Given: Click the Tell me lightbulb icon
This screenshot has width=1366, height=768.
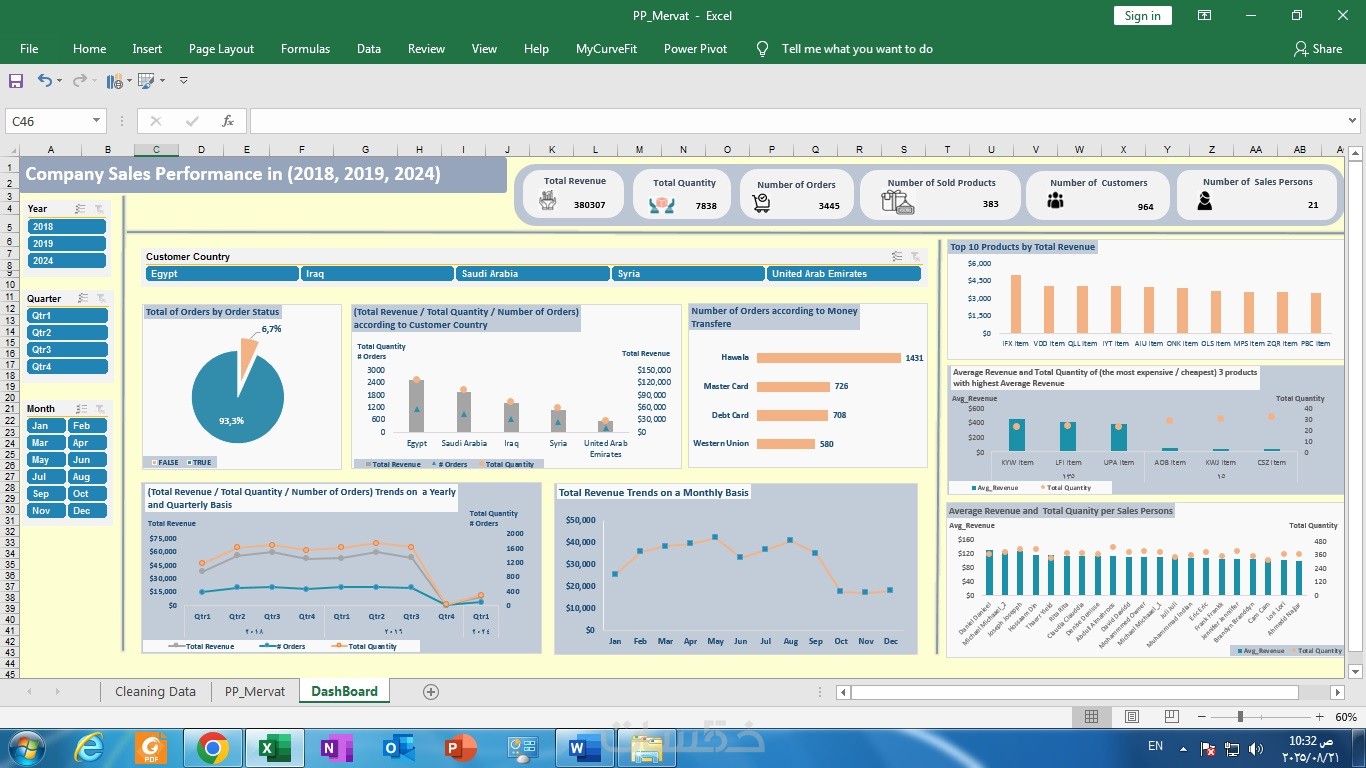Looking at the screenshot, I should tap(763, 48).
